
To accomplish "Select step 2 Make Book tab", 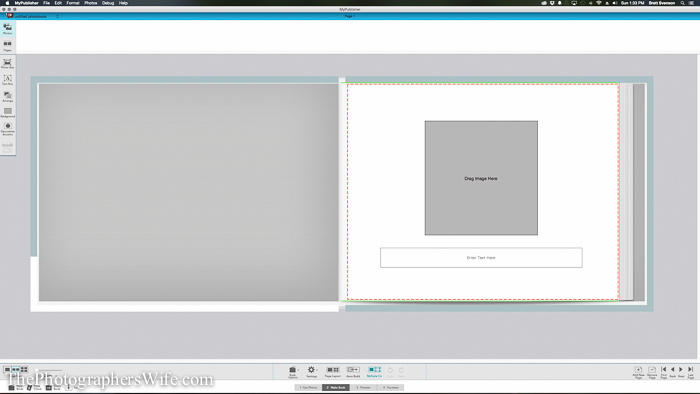I will [336, 387].
